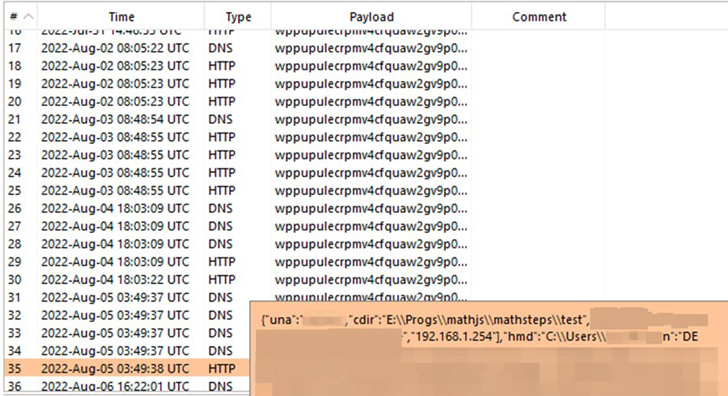Sort by the Payload column header

(x=371, y=17)
